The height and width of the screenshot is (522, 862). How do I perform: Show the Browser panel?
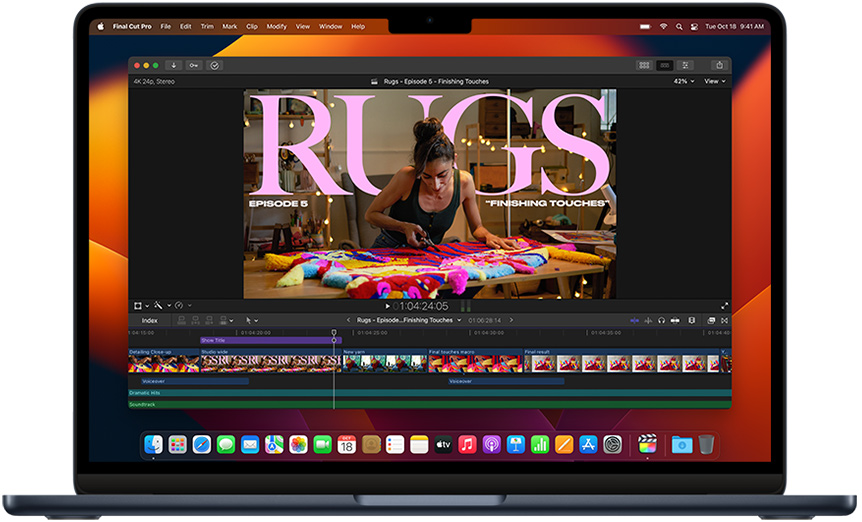644,65
